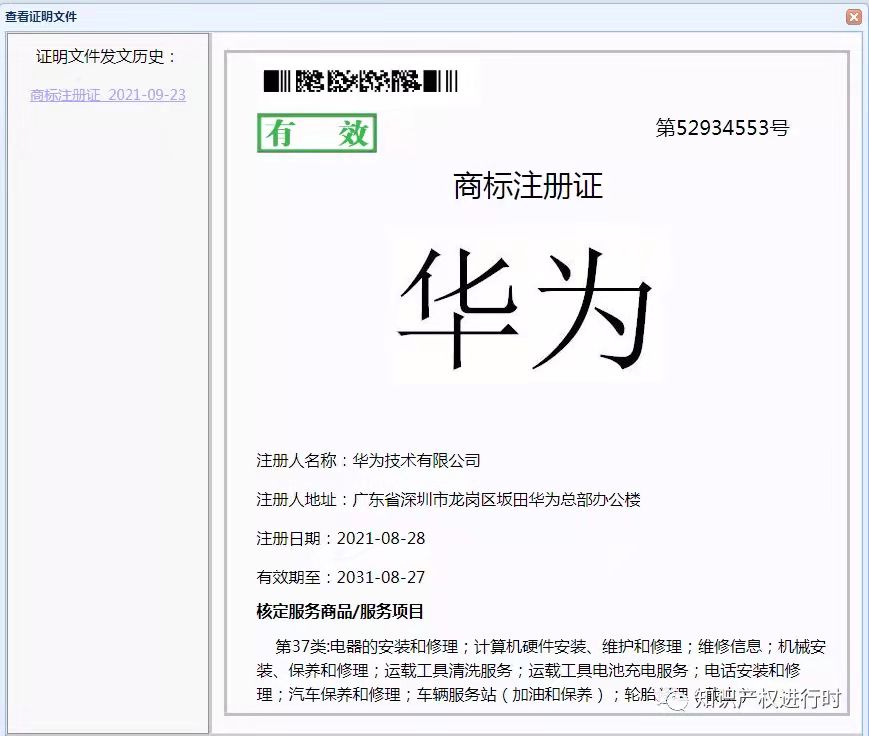
Task: Close the 查看证明文件 dialog window
Action: coord(854,17)
